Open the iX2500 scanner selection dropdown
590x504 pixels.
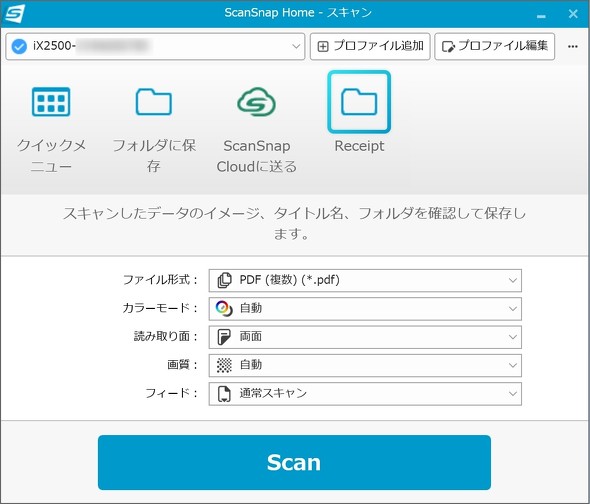pos(155,46)
